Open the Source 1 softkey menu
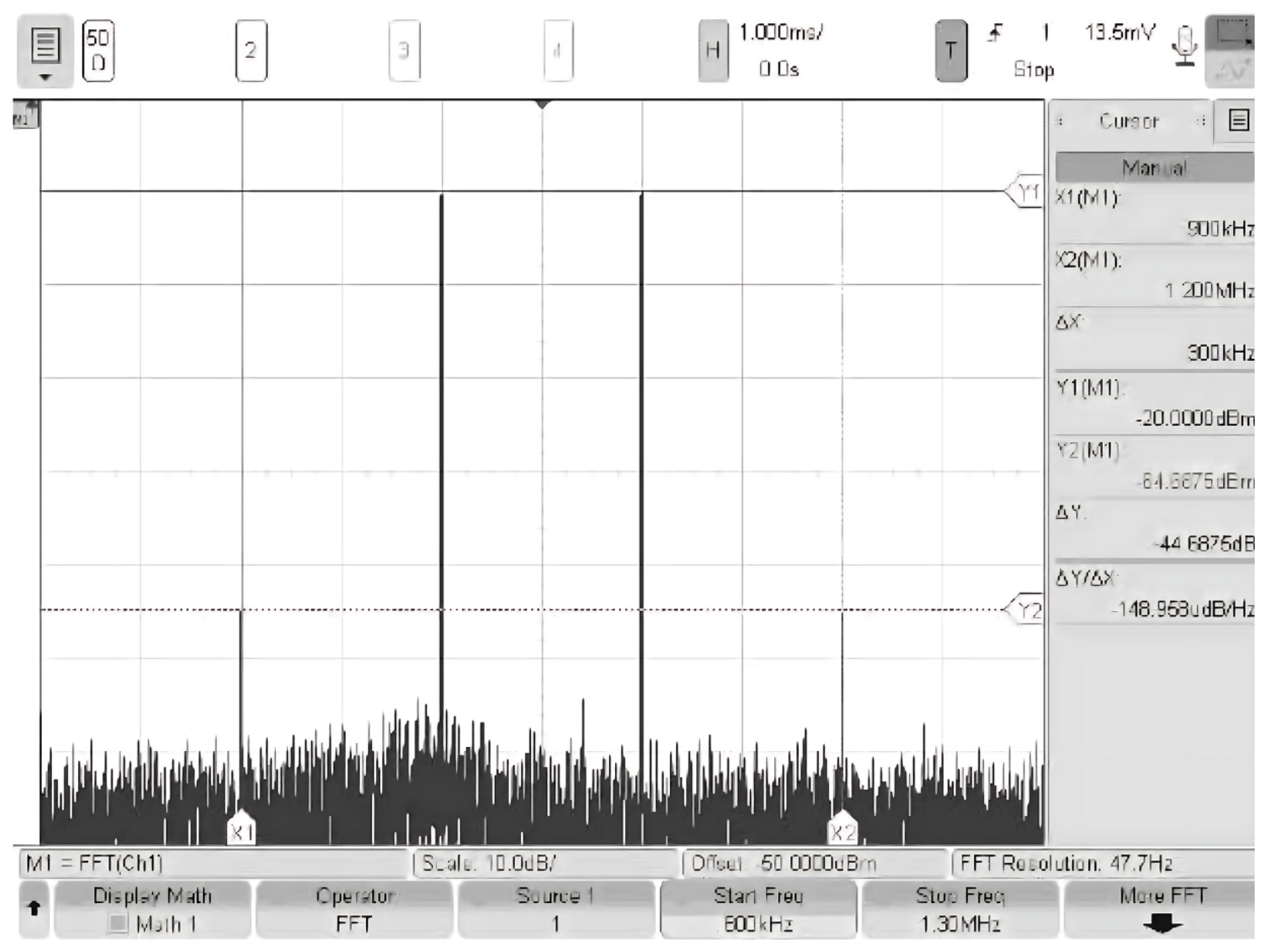1266x952 pixels. (556, 909)
